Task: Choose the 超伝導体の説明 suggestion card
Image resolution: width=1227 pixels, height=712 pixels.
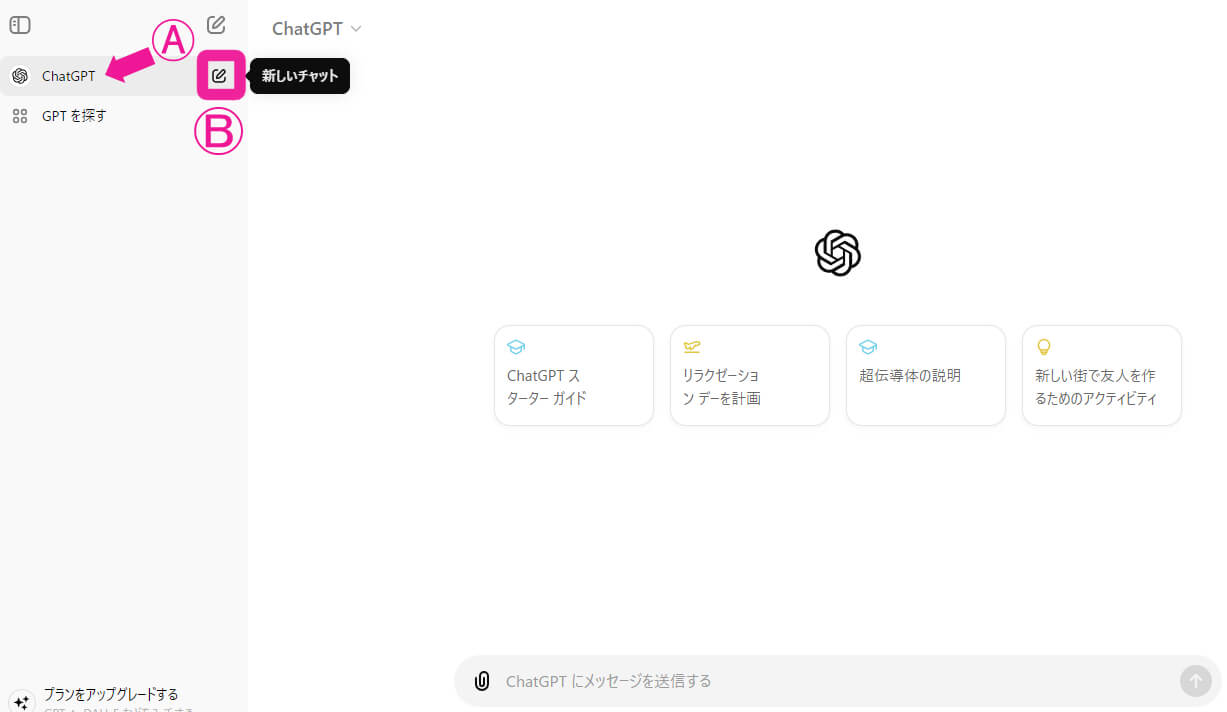Action: [926, 375]
